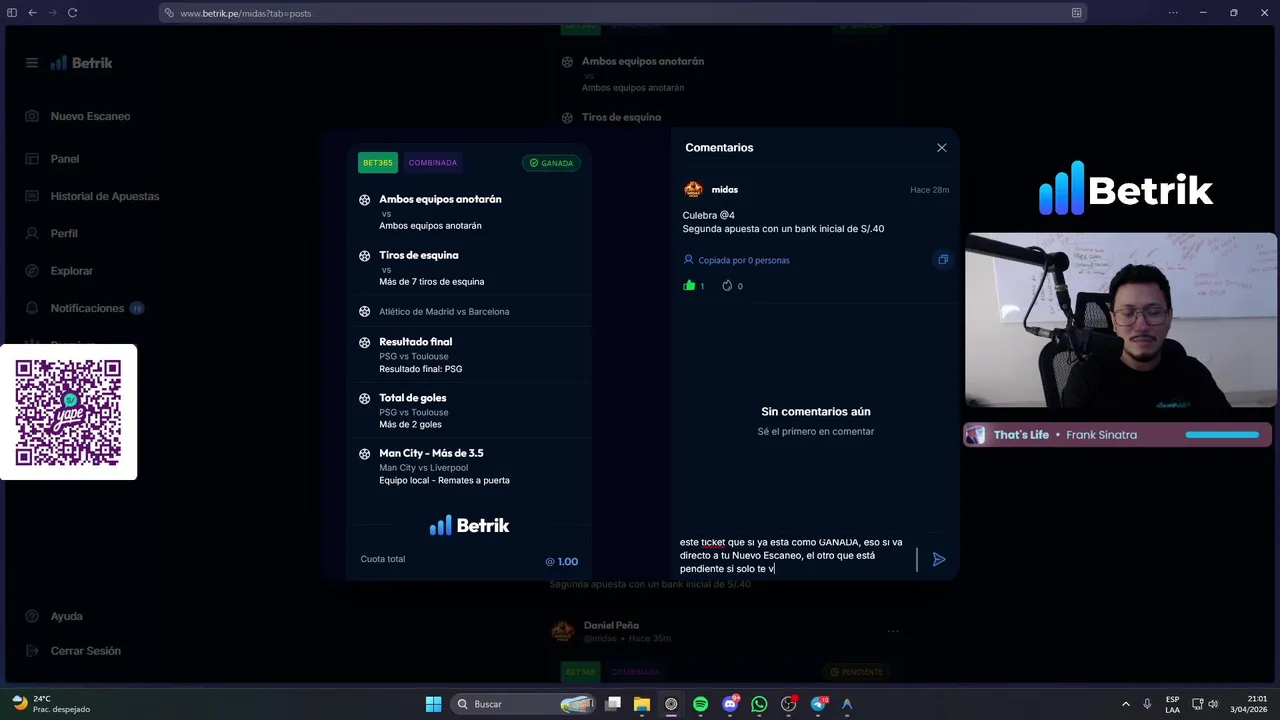The image size is (1280, 720).
Task: Send the typed comment
Action: coord(939,559)
